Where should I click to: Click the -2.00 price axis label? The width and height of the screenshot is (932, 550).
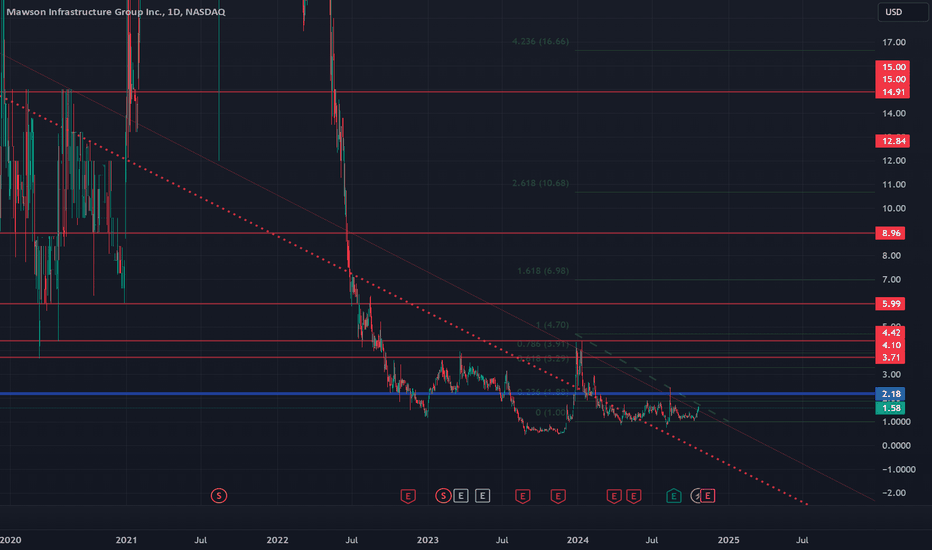click(x=894, y=493)
